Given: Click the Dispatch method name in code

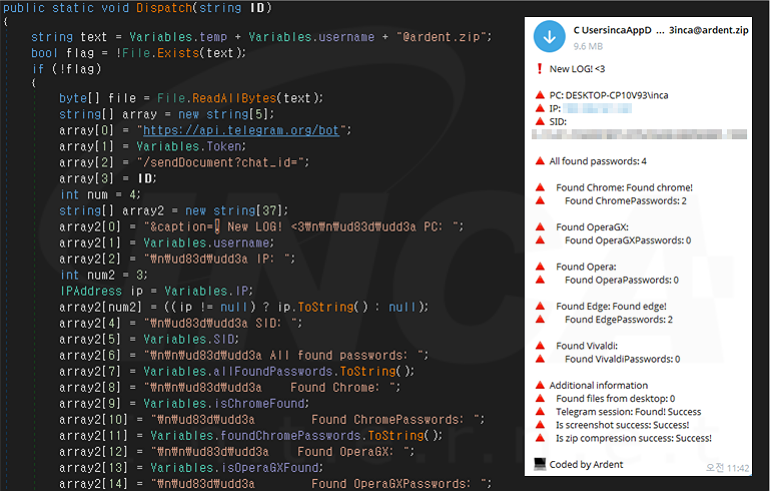Looking at the screenshot, I should point(164,8).
